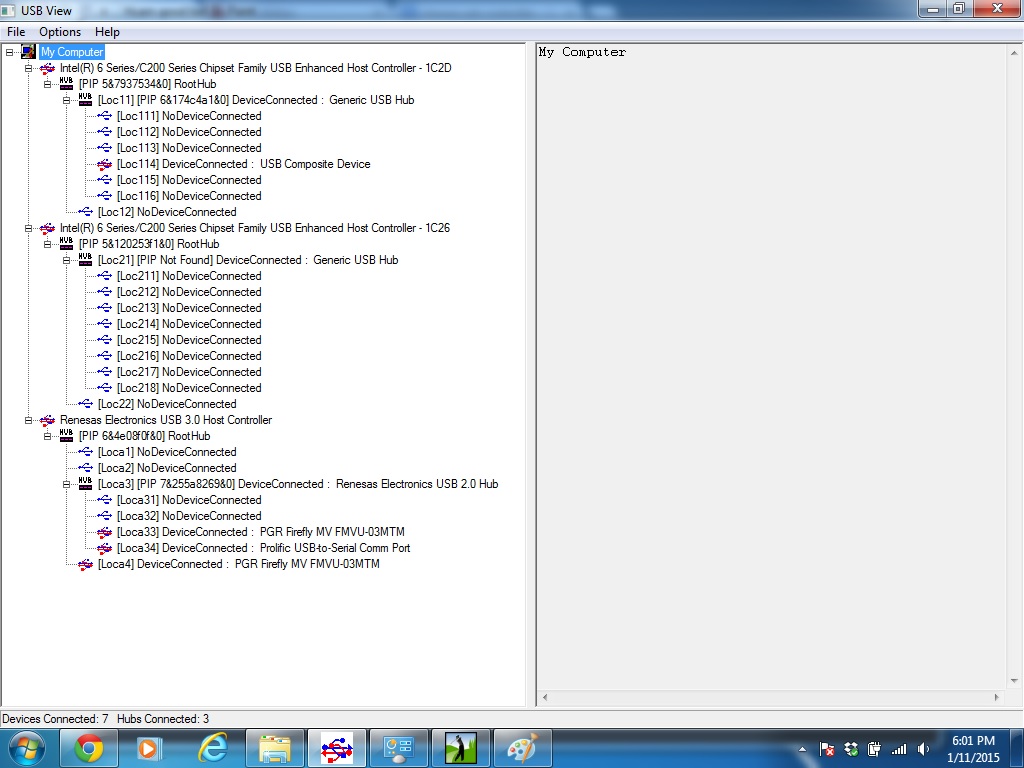
Task: Click the device icon for Loc114 USB Composite Device
Action: [x=104, y=164]
